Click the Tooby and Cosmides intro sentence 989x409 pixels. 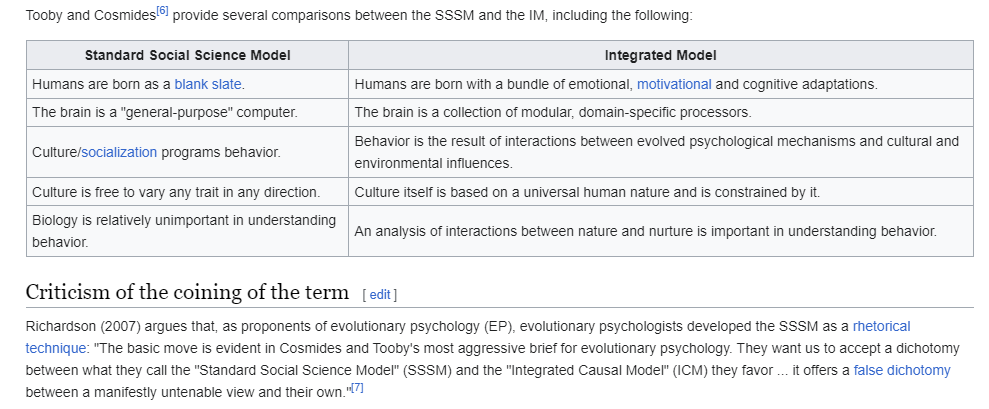pos(359,15)
